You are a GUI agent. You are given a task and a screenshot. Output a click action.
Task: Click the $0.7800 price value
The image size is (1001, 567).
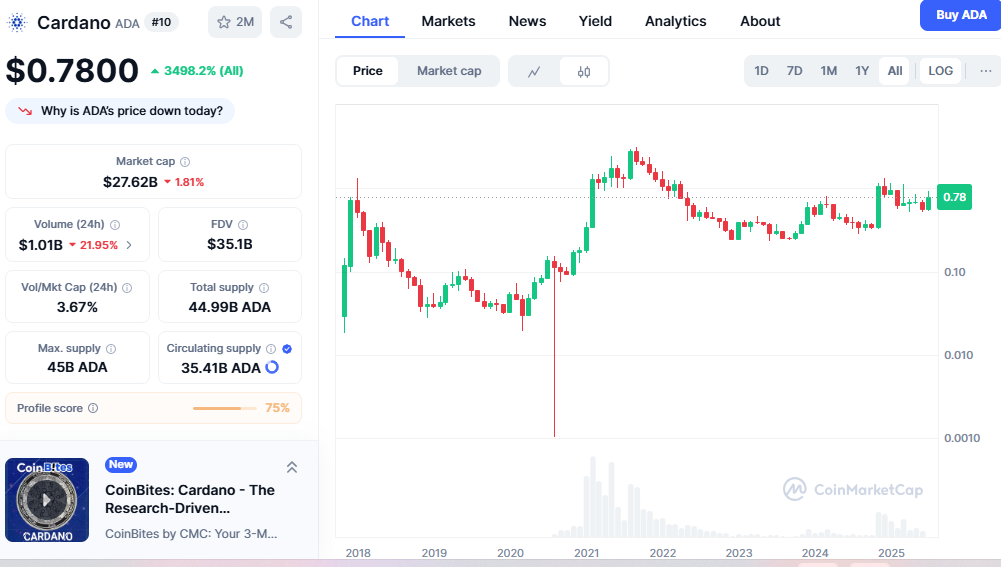click(72, 70)
